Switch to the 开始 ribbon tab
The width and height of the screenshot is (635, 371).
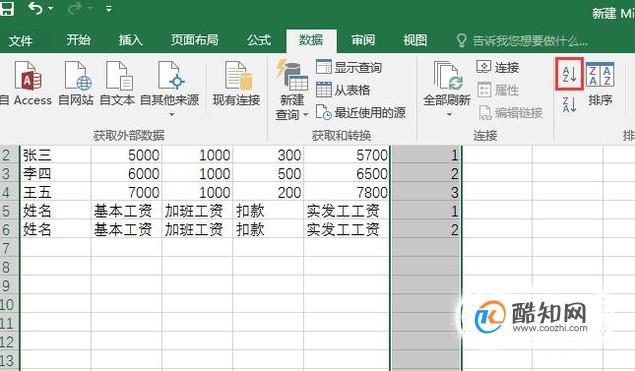[78, 40]
